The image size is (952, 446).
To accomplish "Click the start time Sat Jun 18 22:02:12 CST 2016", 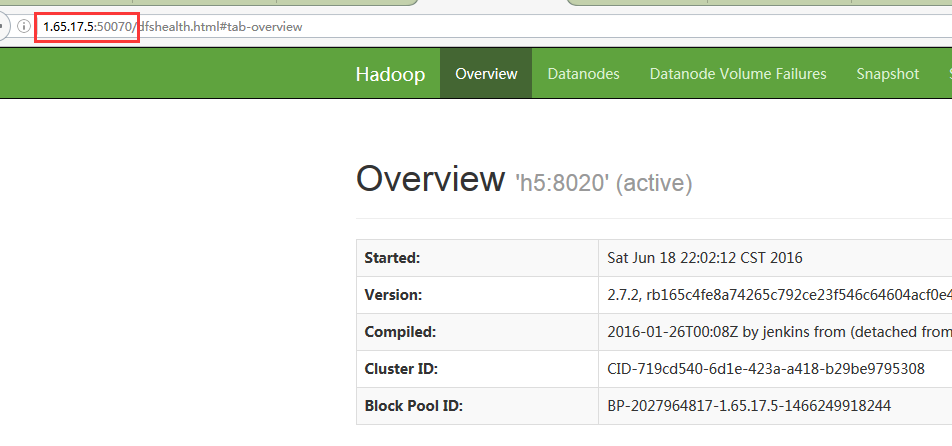I will [x=705, y=258].
